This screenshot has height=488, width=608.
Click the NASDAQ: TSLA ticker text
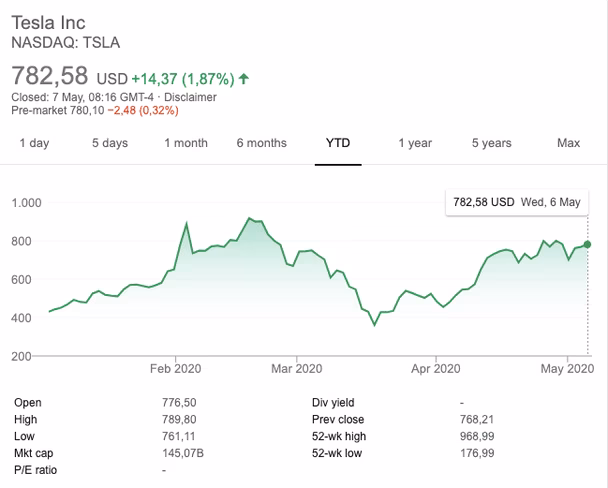coord(66,43)
